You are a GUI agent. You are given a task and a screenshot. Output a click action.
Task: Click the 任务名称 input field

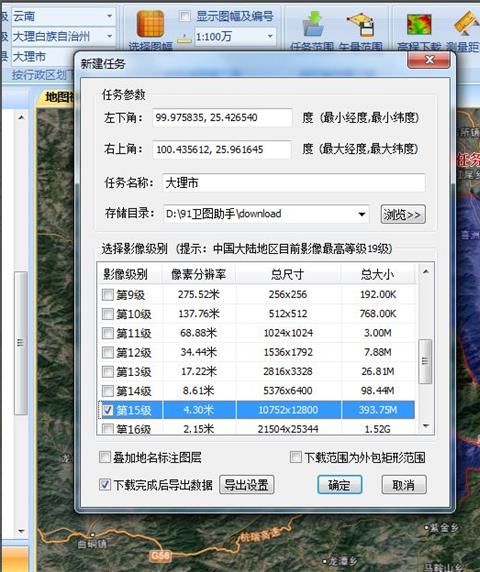294,183
